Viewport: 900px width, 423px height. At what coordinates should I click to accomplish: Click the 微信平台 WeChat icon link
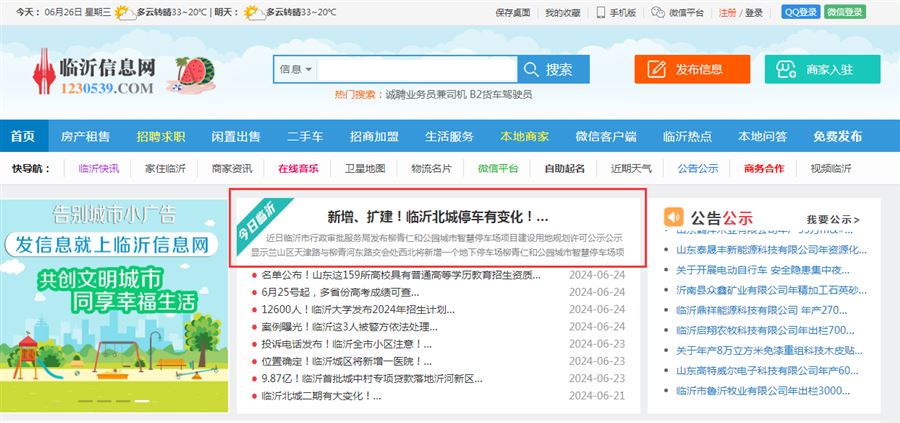tap(679, 13)
